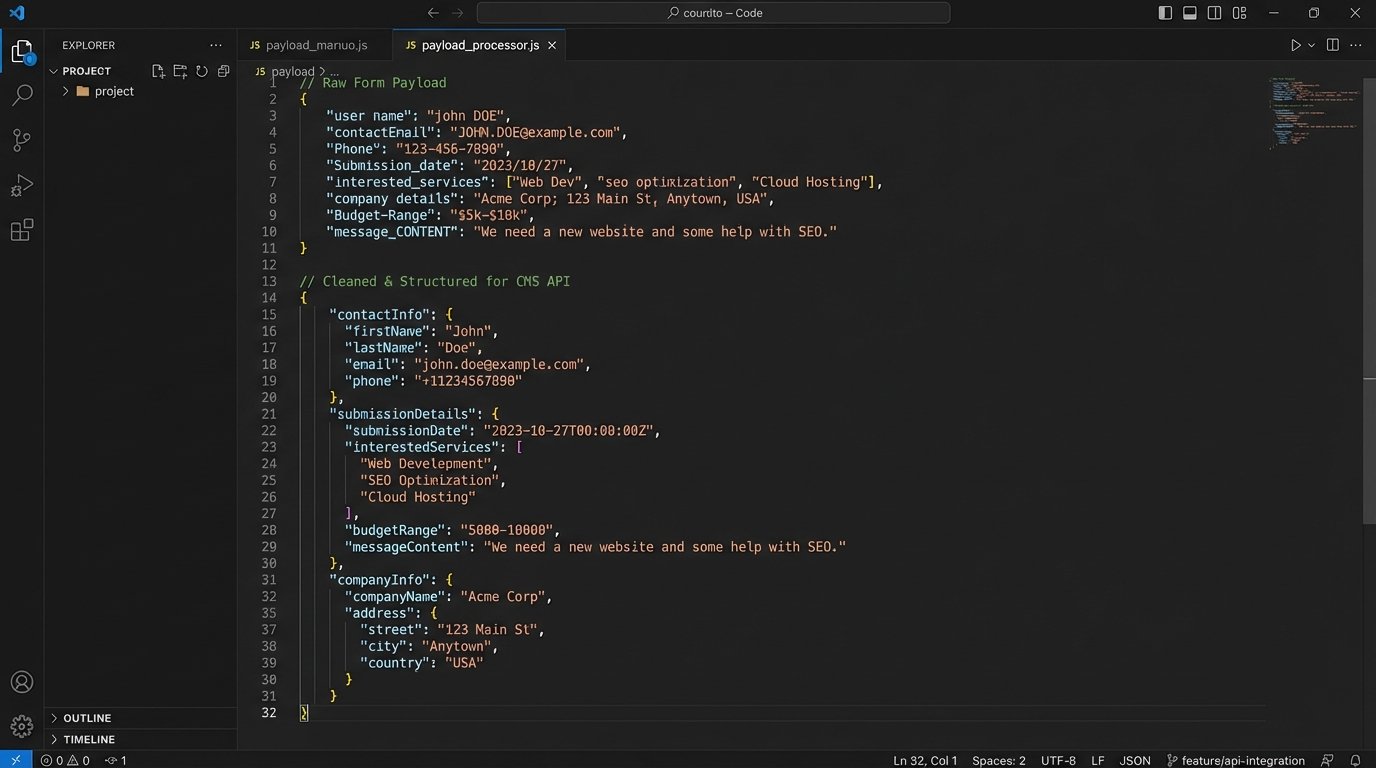
Task: Open the Source Control view
Action: pos(21,140)
